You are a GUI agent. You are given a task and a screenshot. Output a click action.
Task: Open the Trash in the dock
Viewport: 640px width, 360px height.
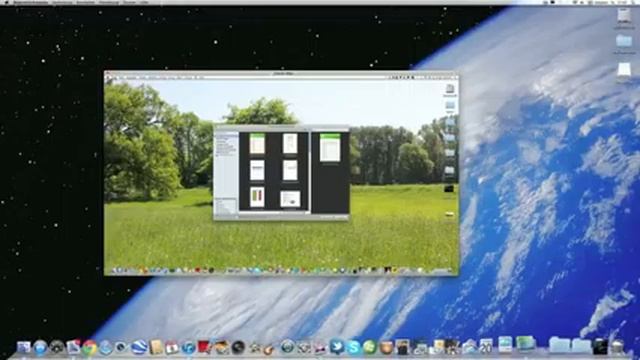click(x=617, y=347)
